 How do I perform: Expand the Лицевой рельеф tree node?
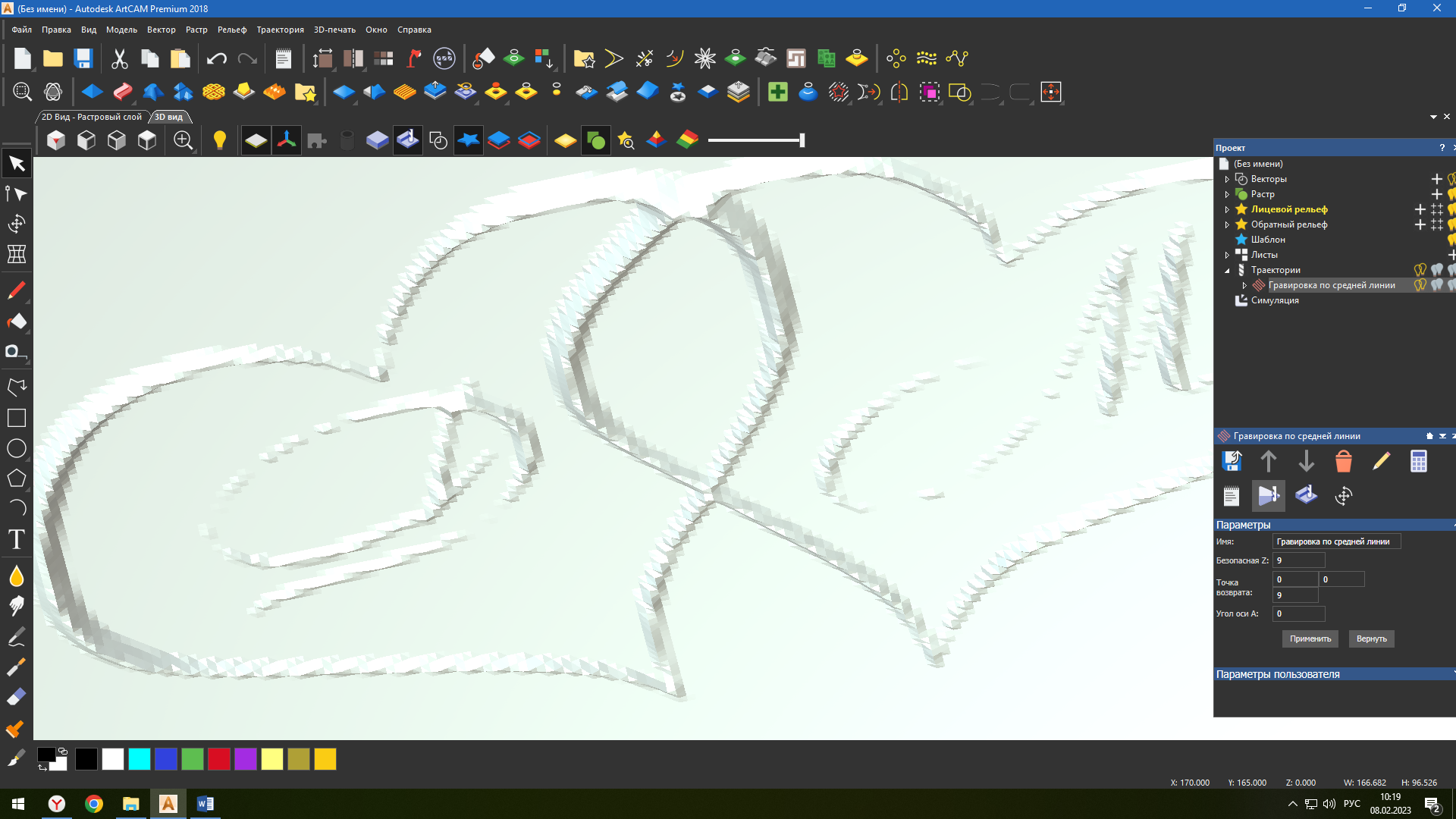(x=1227, y=210)
